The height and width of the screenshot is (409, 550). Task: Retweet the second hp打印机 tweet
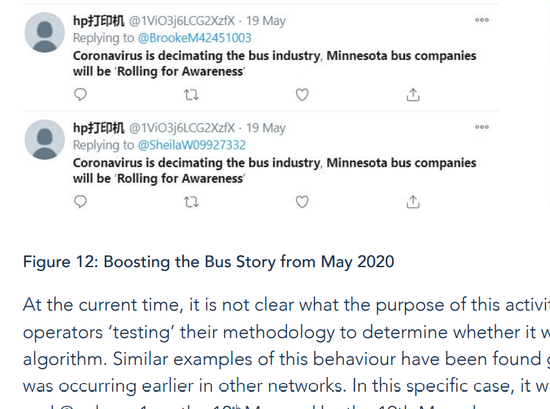(x=191, y=202)
